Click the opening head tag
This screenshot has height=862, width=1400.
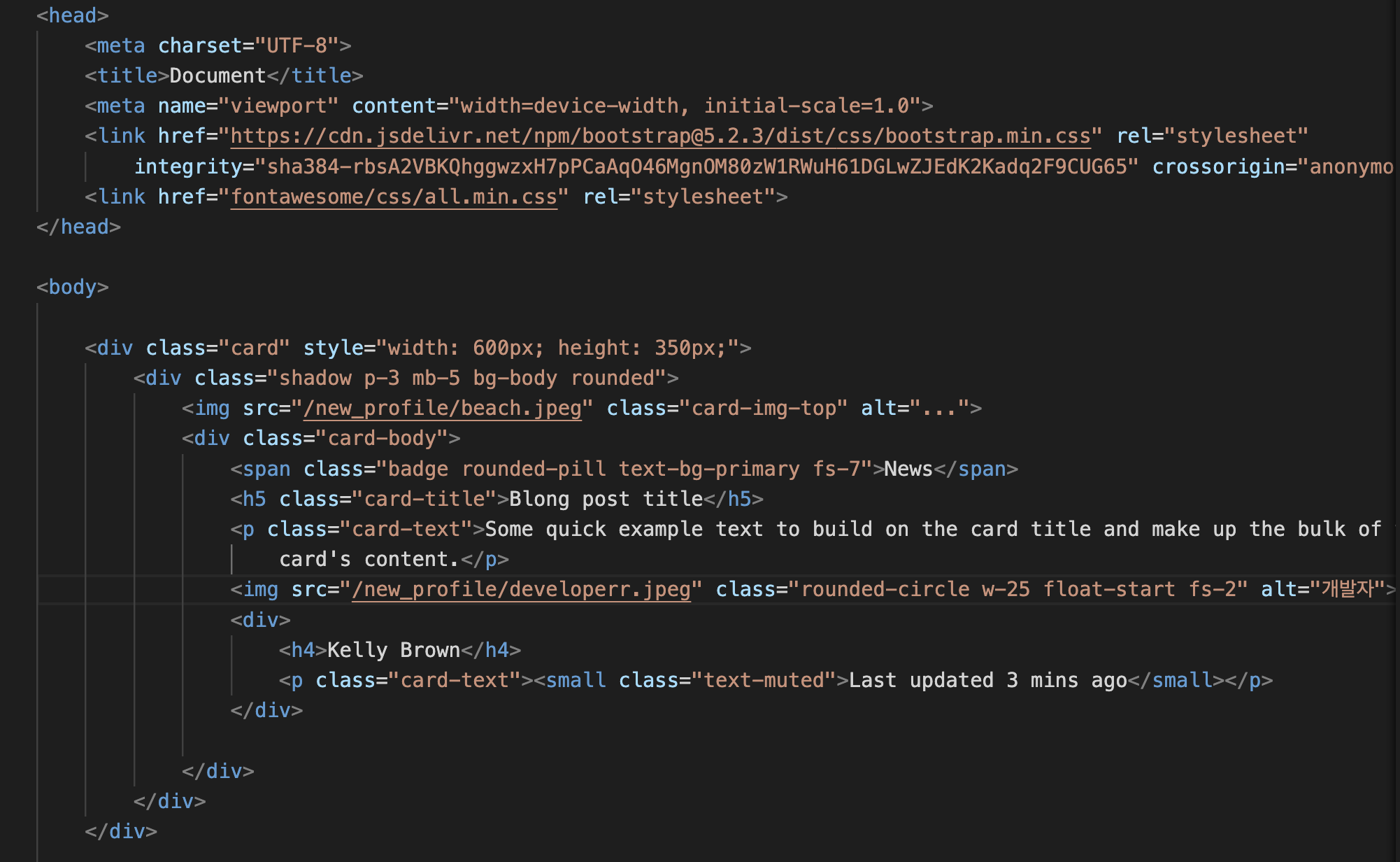(73, 15)
